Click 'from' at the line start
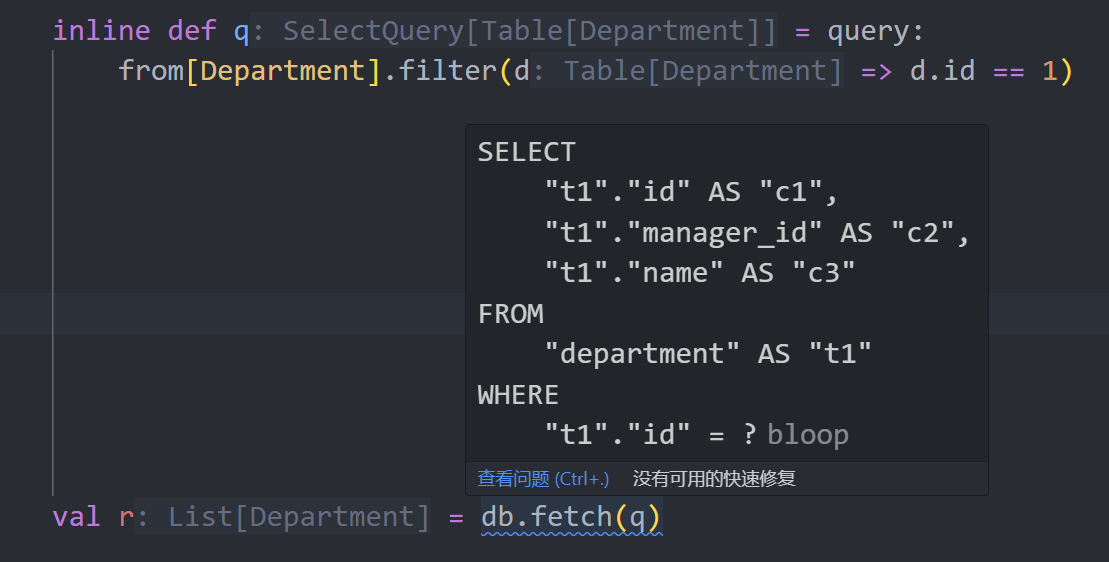1109x562 pixels. coord(151,71)
